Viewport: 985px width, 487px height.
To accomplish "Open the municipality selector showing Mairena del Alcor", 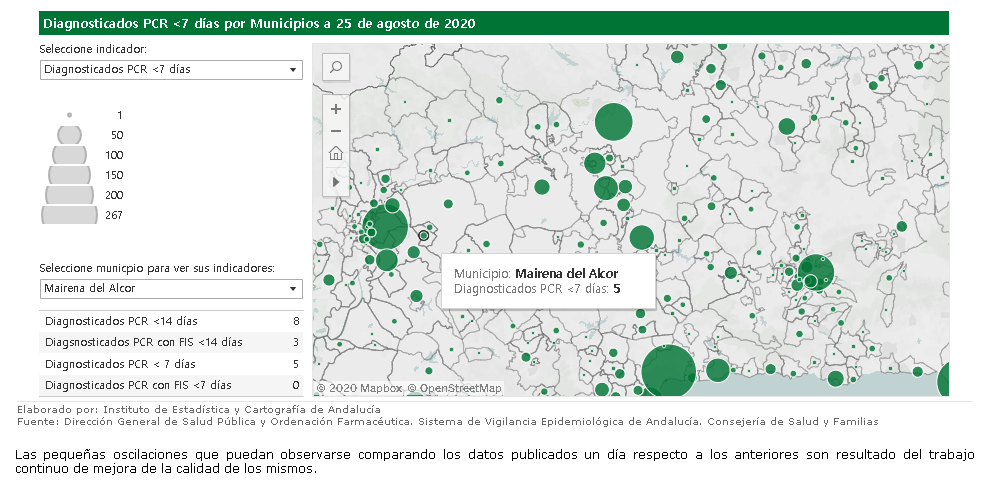I will 170,289.
